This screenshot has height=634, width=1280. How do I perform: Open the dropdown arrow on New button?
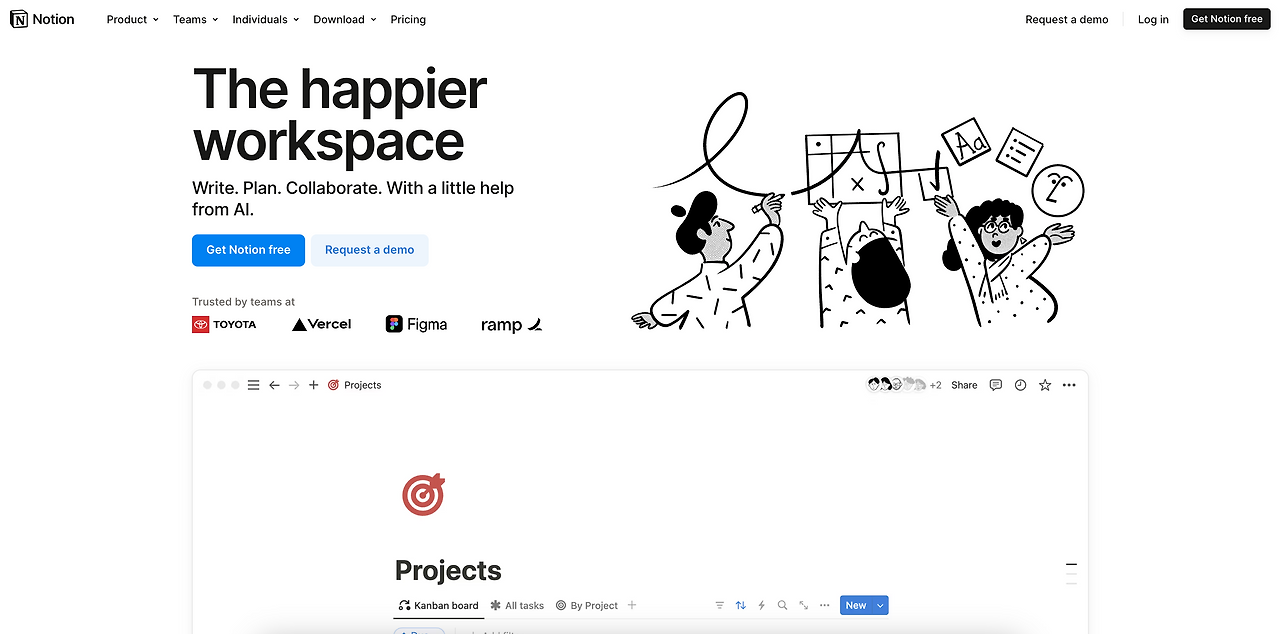pos(880,605)
